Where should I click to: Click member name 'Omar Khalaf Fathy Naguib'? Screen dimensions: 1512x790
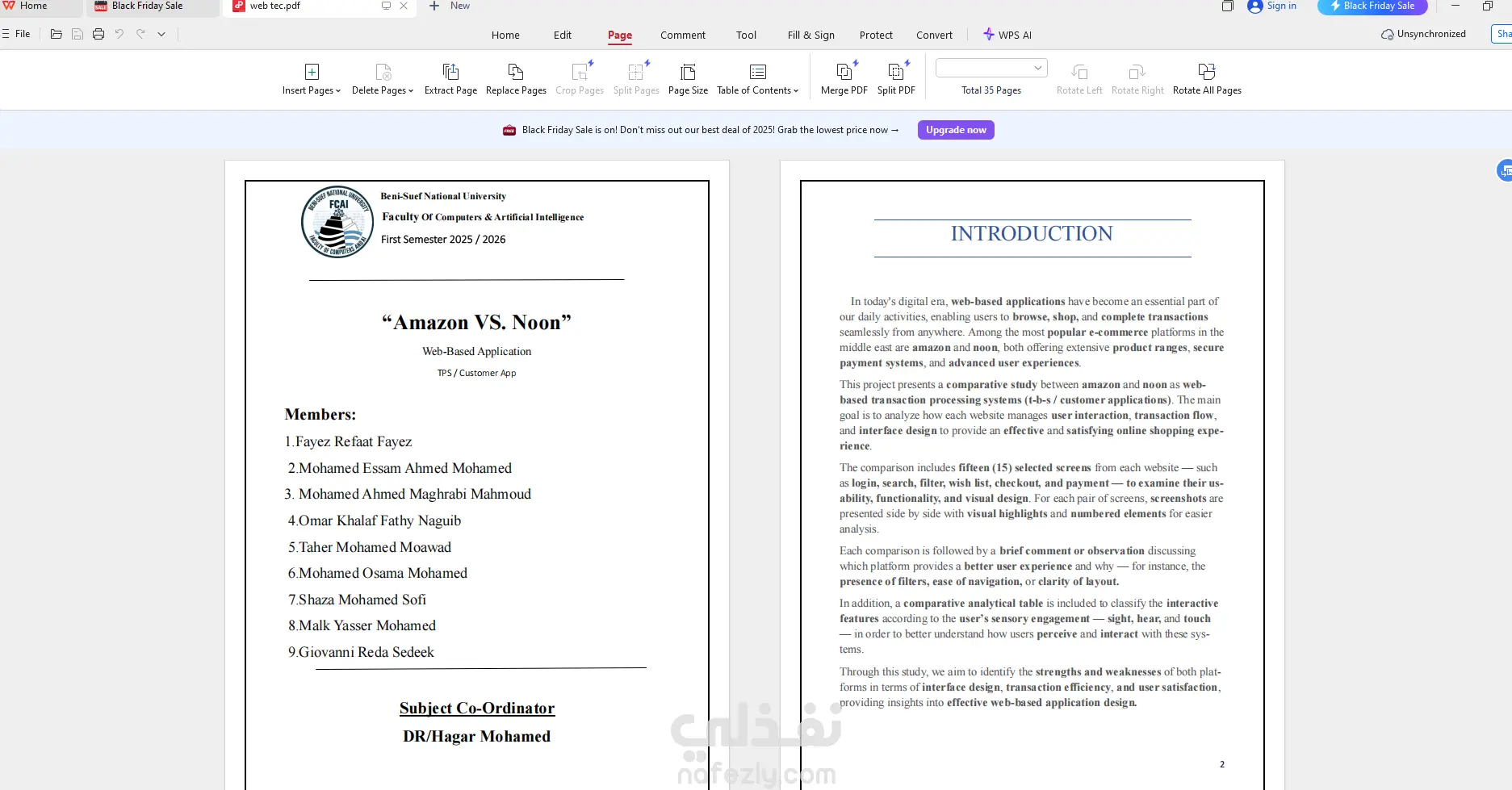(380, 521)
